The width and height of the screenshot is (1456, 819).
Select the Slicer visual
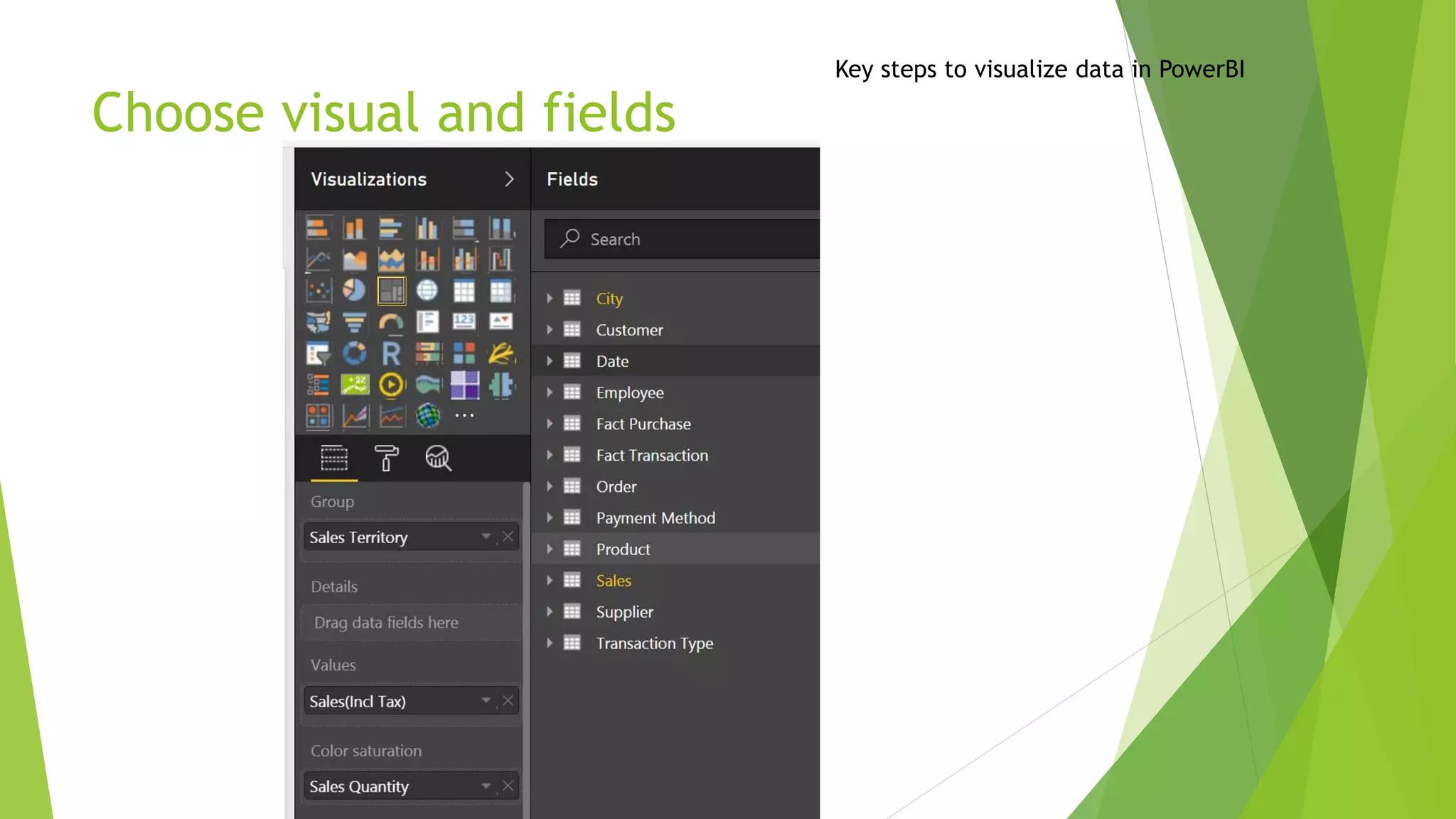[318, 353]
